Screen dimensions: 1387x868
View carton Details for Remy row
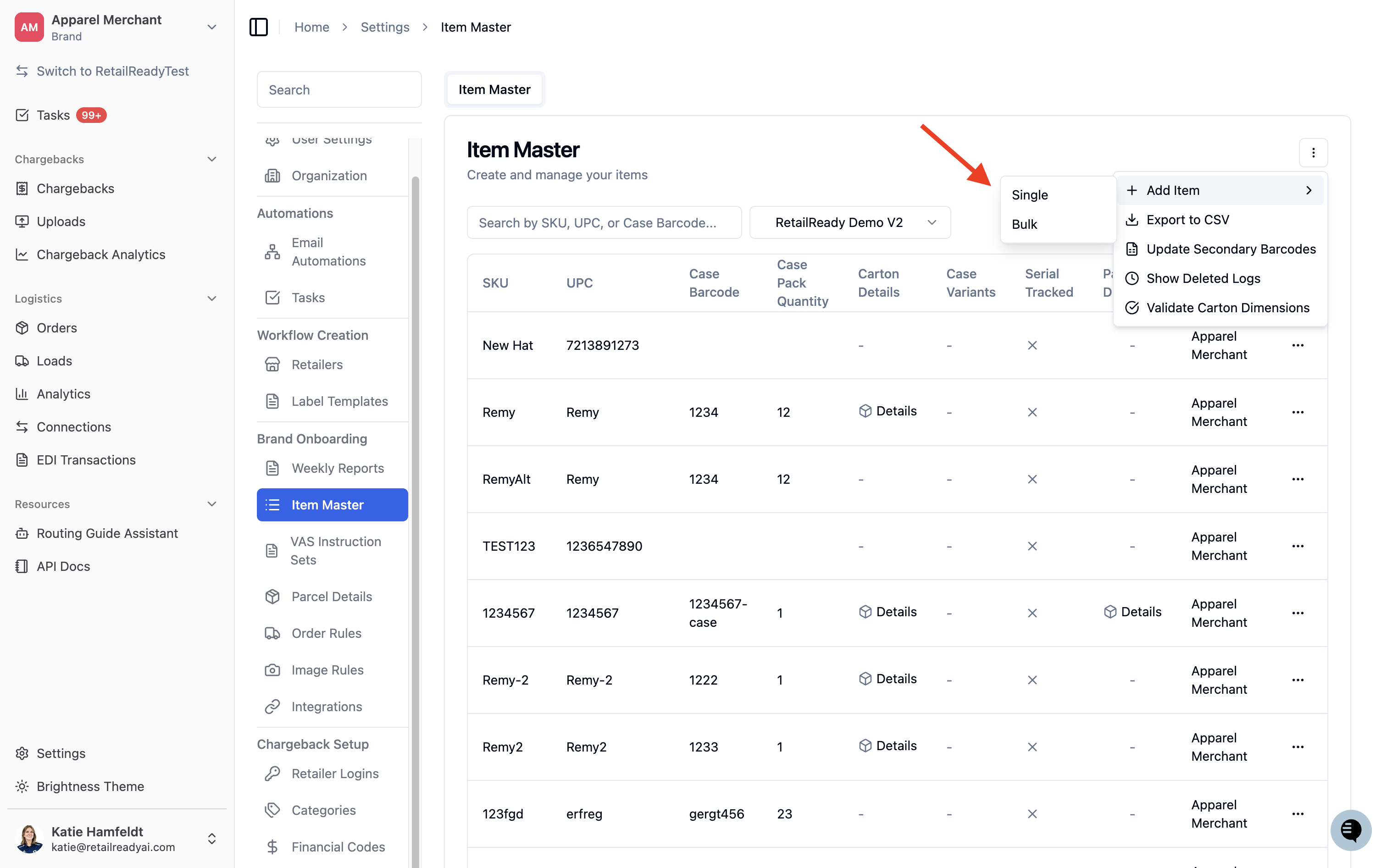pos(887,411)
